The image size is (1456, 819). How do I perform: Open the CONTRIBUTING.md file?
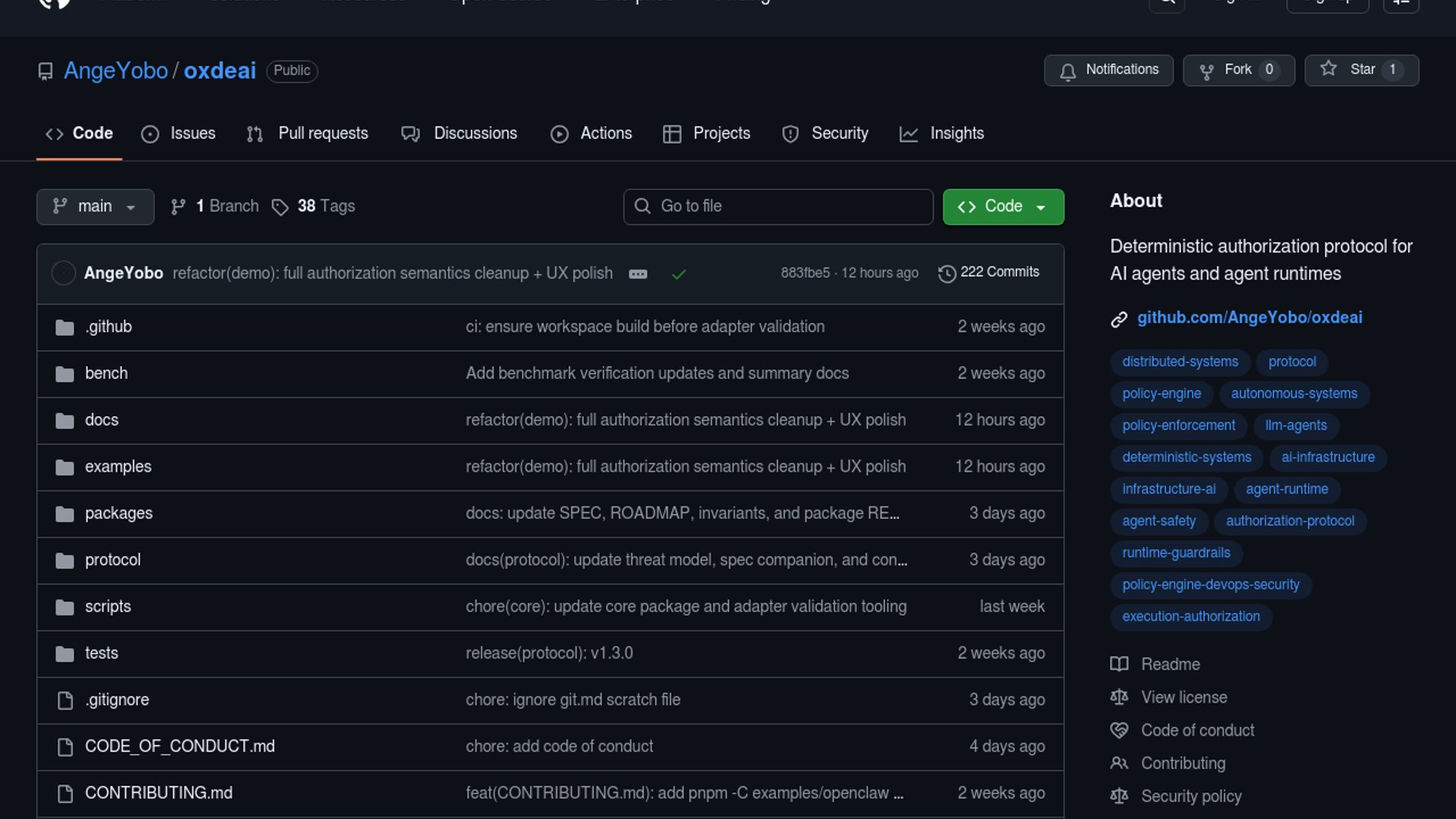pyautogui.click(x=158, y=792)
